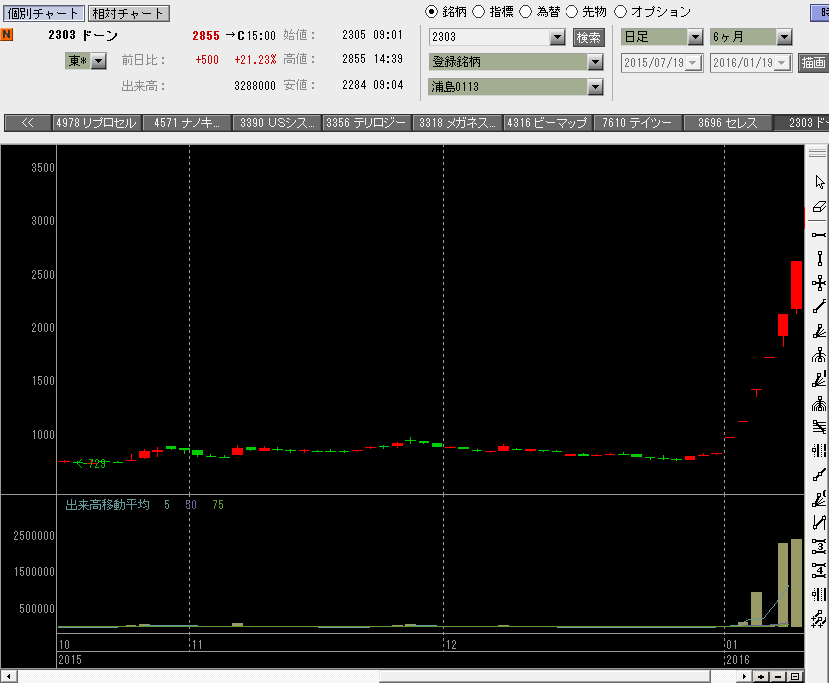This screenshot has height=683, width=829.
Task: Click the 3288000 volume value
Action: (255, 86)
